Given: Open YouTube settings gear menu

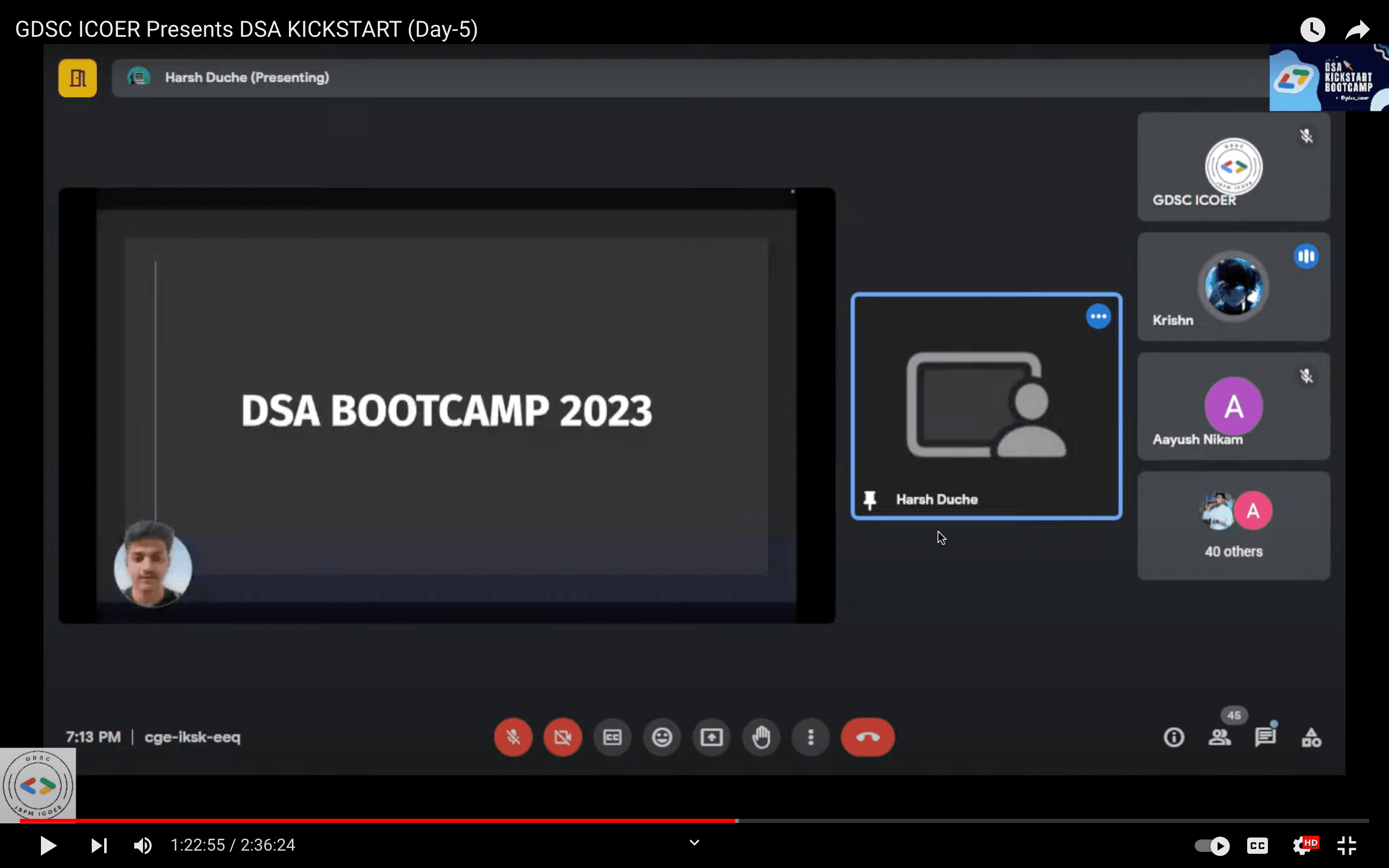Looking at the screenshot, I should 1302,846.
